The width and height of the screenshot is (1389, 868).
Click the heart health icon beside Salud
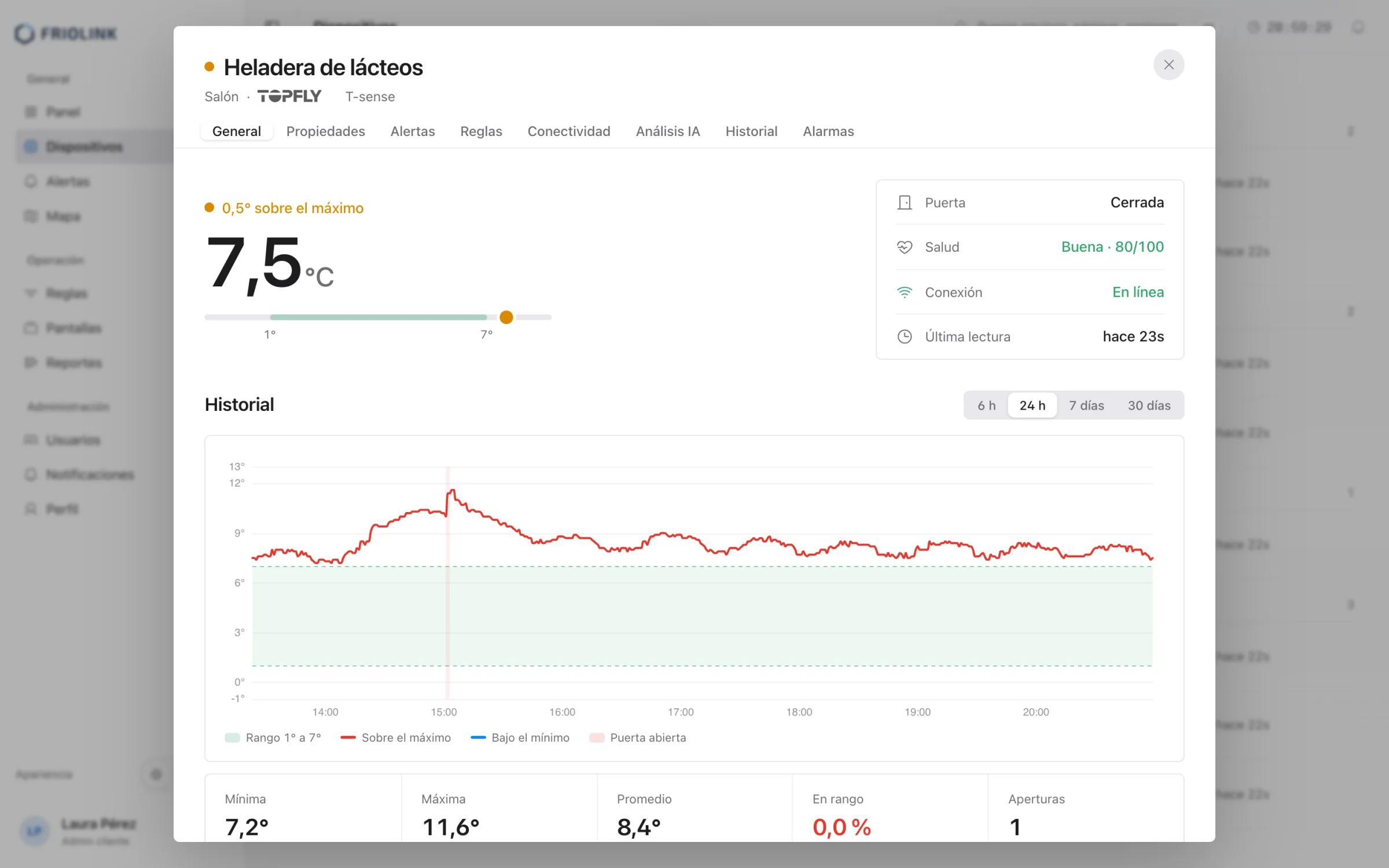[x=904, y=247]
